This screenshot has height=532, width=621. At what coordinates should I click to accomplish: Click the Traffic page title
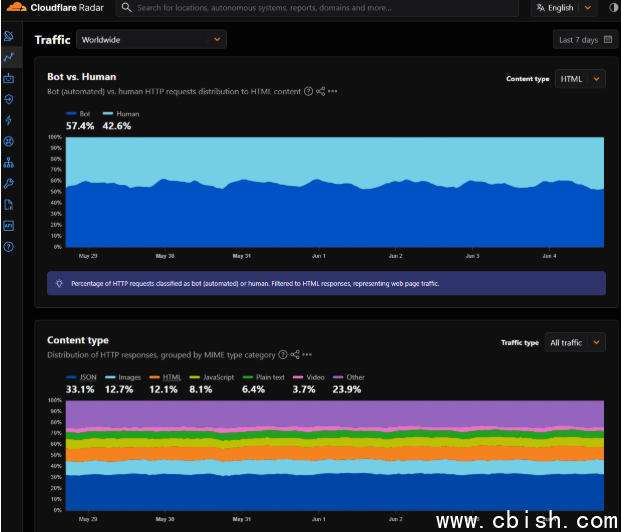click(x=52, y=40)
